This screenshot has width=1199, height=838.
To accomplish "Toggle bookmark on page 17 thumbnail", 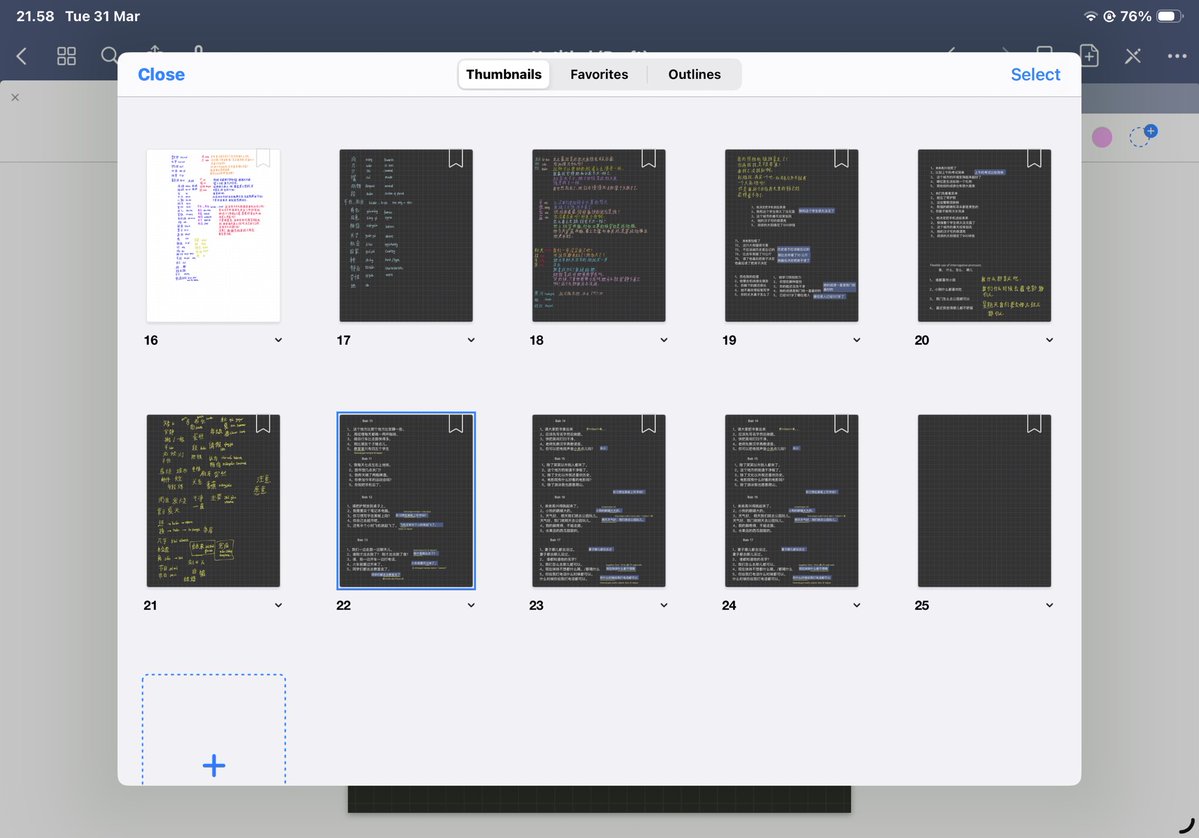I will [x=456, y=158].
